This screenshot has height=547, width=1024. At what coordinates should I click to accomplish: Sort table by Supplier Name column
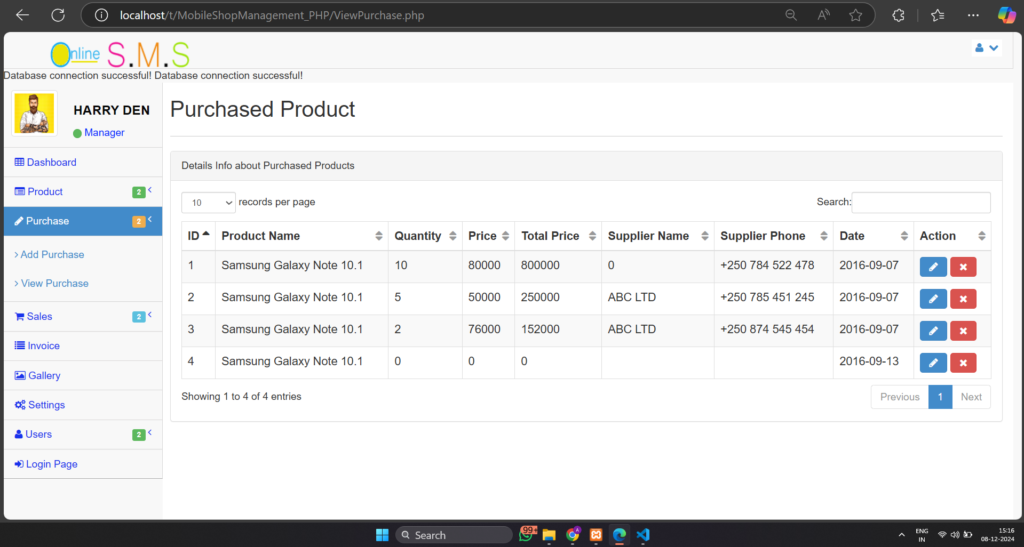[658, 236]
